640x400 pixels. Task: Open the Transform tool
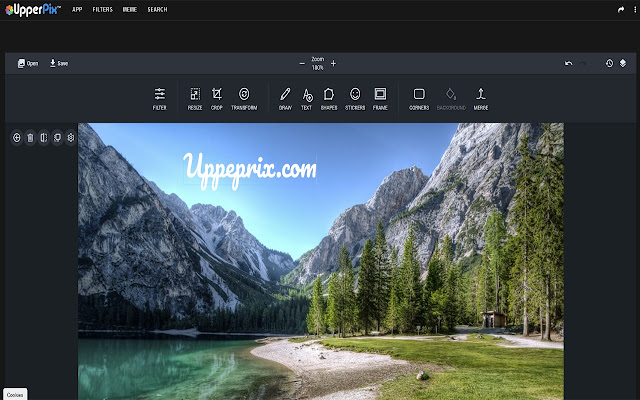coord(244,99)
